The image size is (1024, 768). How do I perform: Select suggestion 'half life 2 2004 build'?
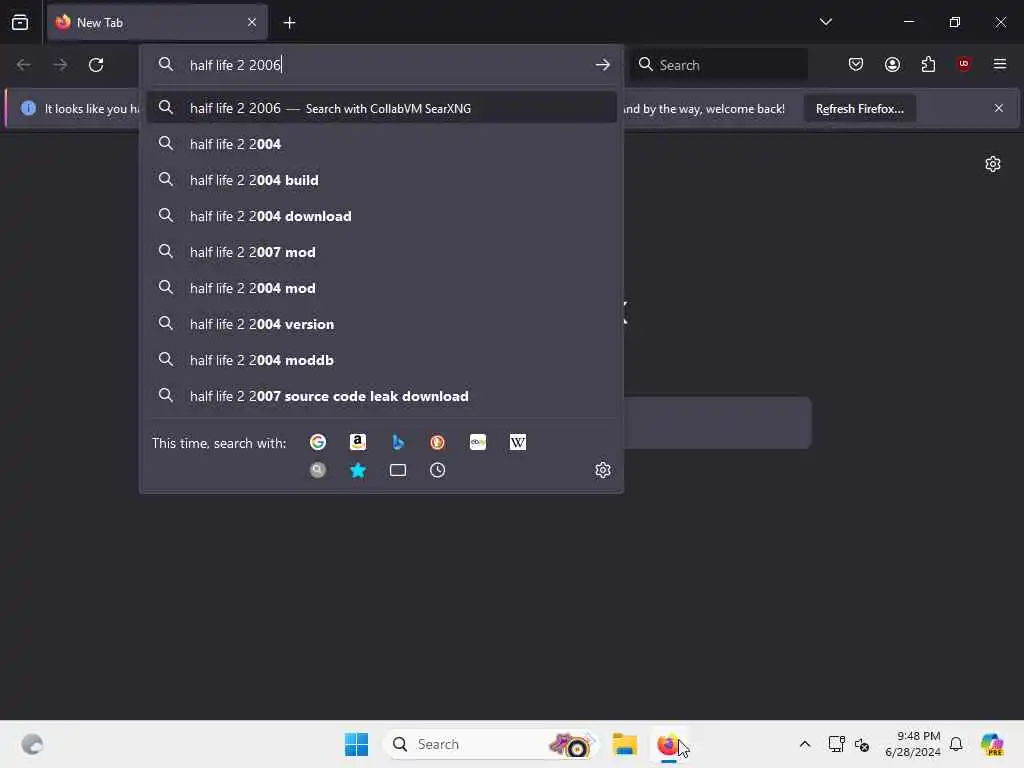[x=381, y=180]
